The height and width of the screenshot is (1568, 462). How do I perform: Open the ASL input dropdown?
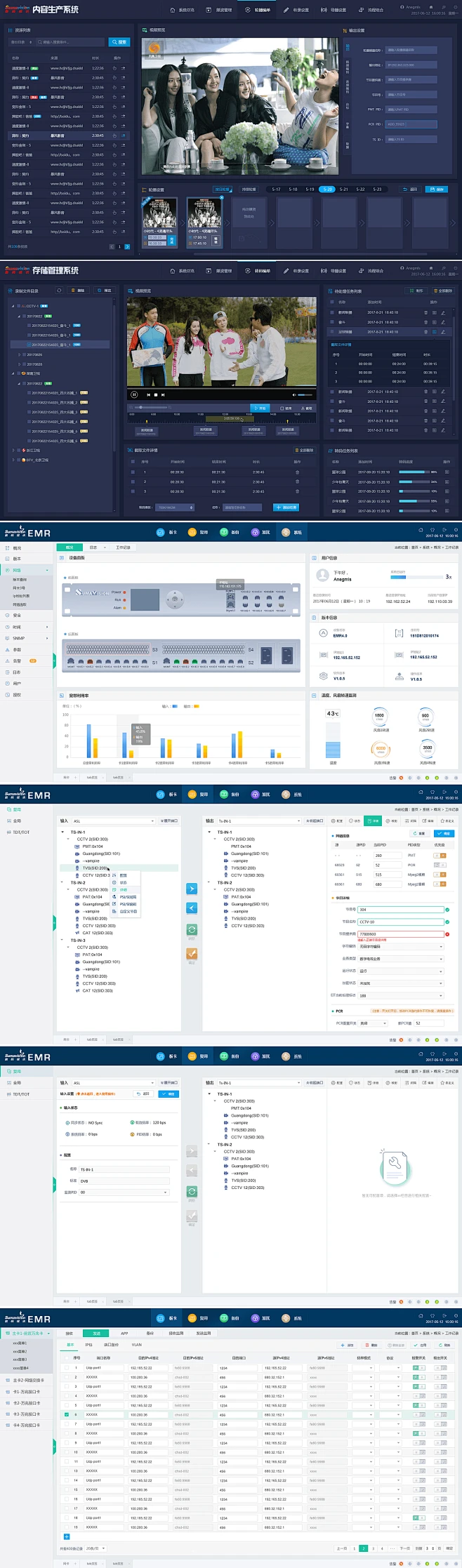pos(112,820)
